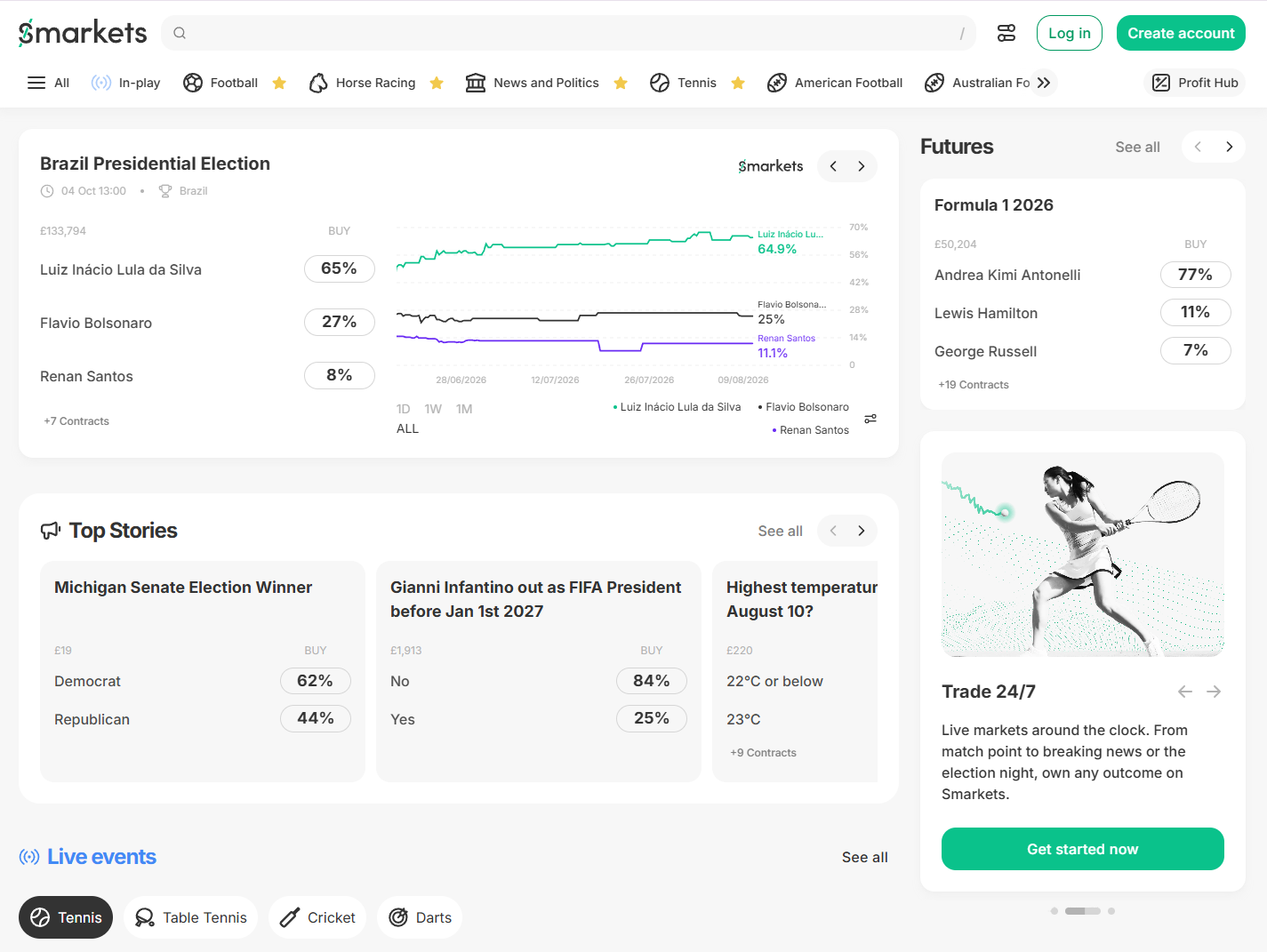Select the last promo carousel dot
This screenshot has width=1267, height=952.
[1111, 911]
